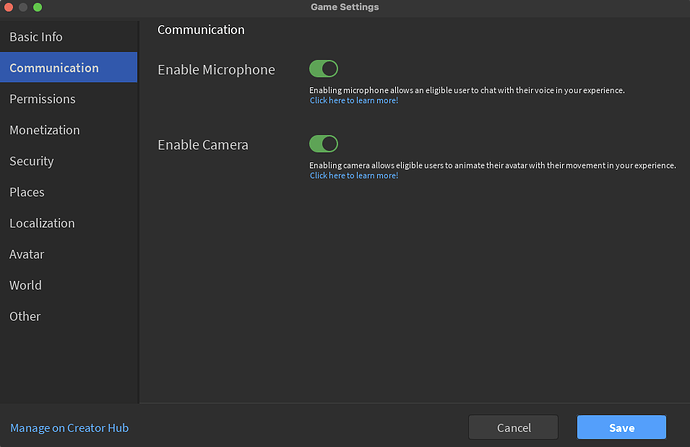The image size is (690, 447).
Task: Click the learn more link under microphone description
Action: (x=354, y=101)
